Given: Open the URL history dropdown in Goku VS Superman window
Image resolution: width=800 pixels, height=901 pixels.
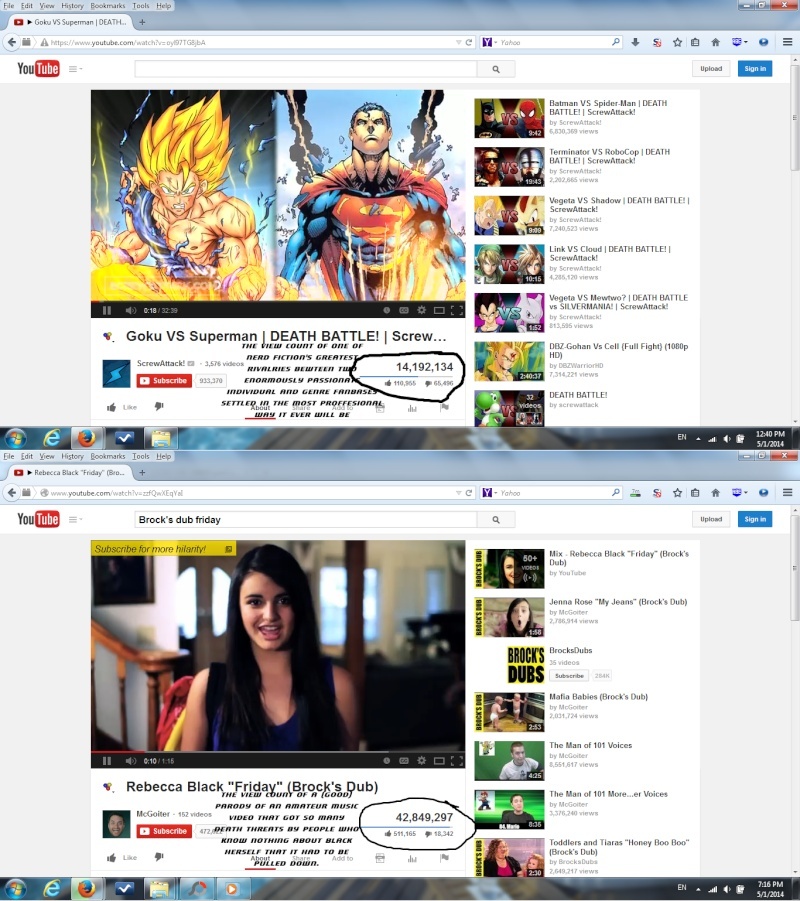Looking at the screenshot, I should pos(459,43).
